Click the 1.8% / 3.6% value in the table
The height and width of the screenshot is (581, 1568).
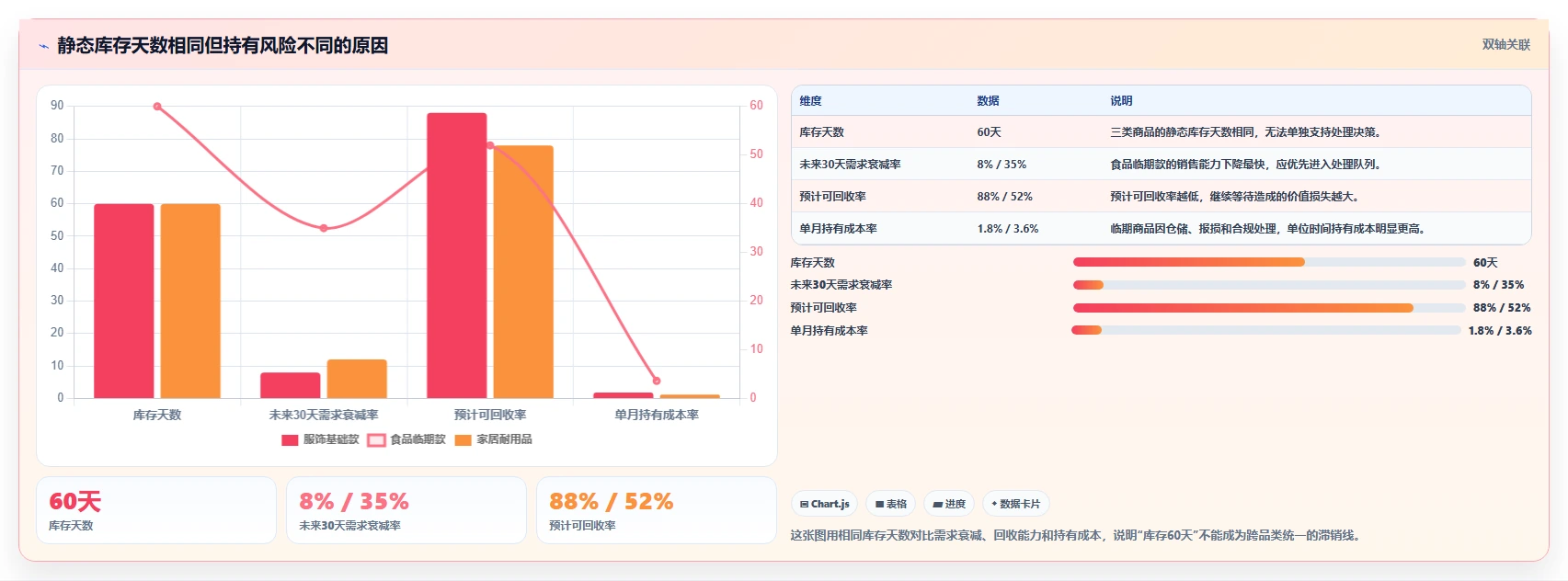tap(1008, 229)
